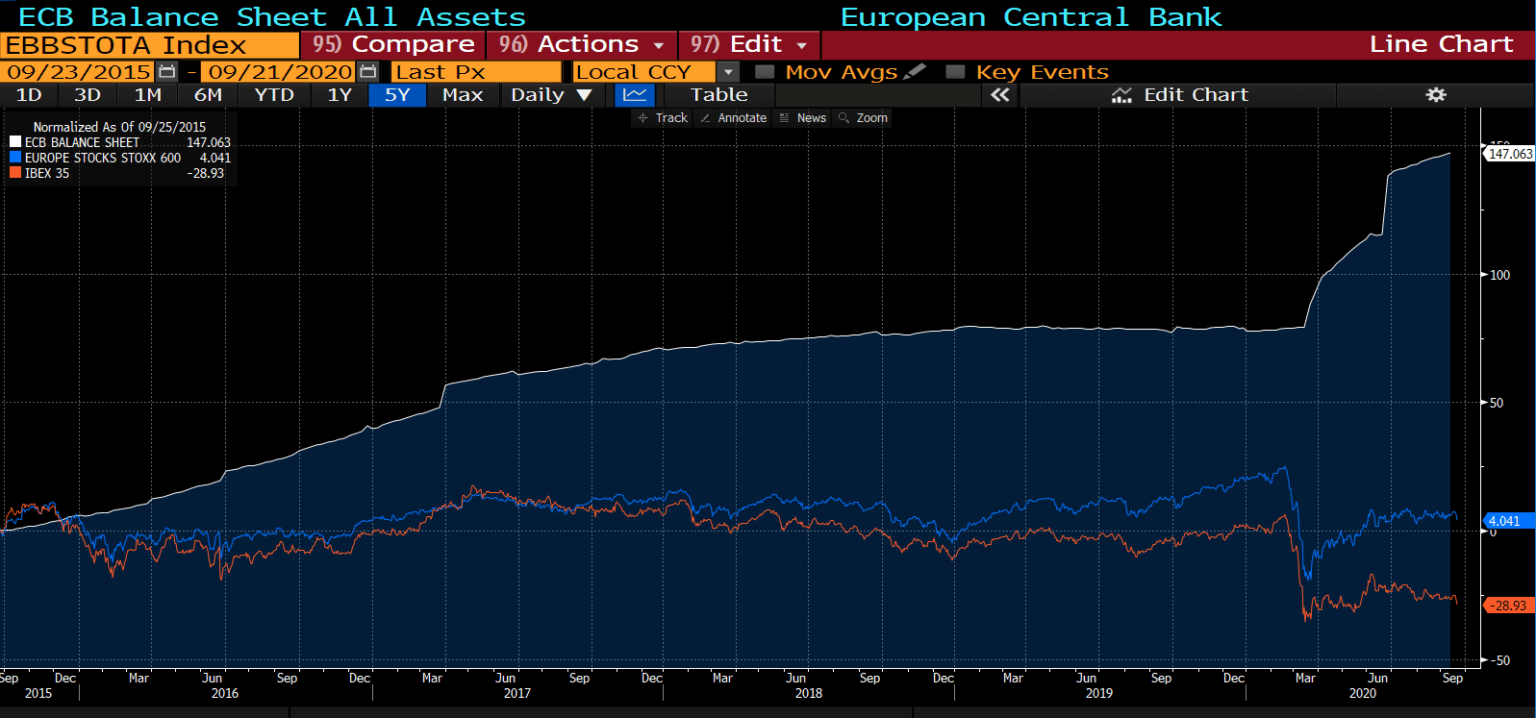Activate the Track crosshair tool

(661, 118)
